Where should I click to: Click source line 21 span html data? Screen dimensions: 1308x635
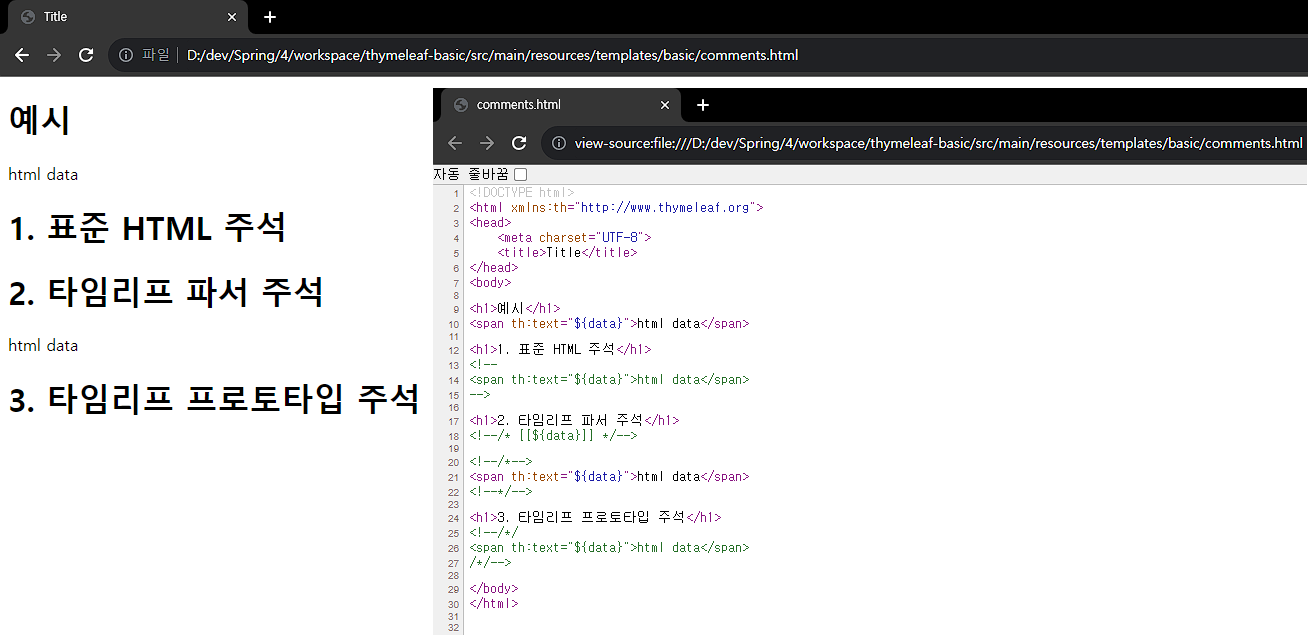coord(609,477)
